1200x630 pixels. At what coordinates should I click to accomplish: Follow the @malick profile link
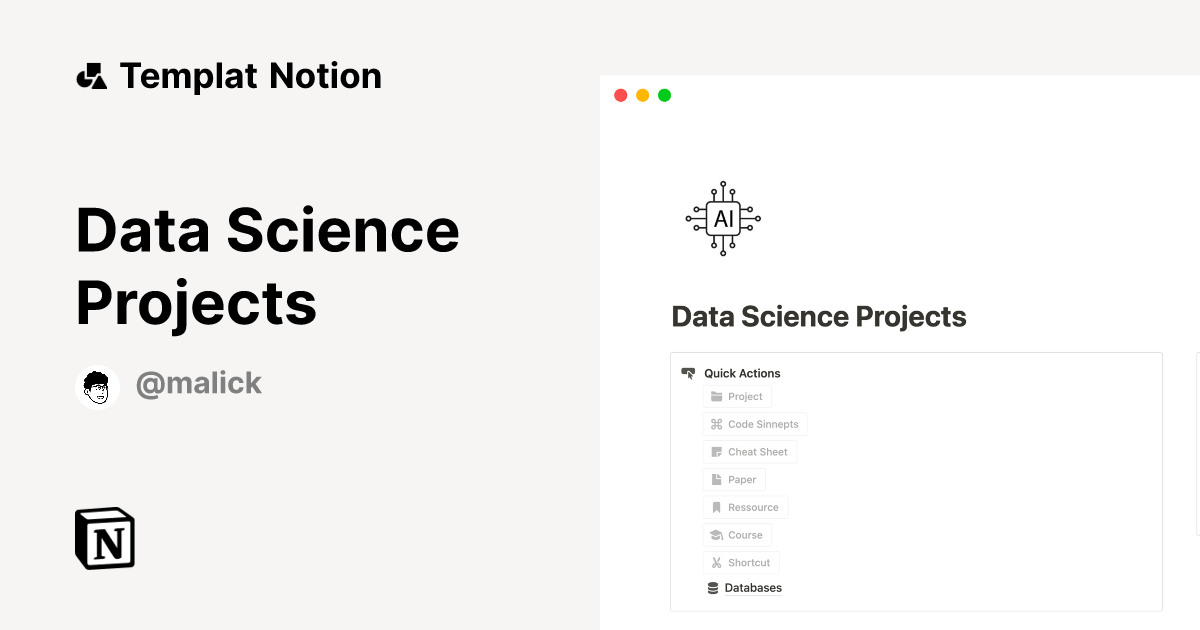click(199, 384)
